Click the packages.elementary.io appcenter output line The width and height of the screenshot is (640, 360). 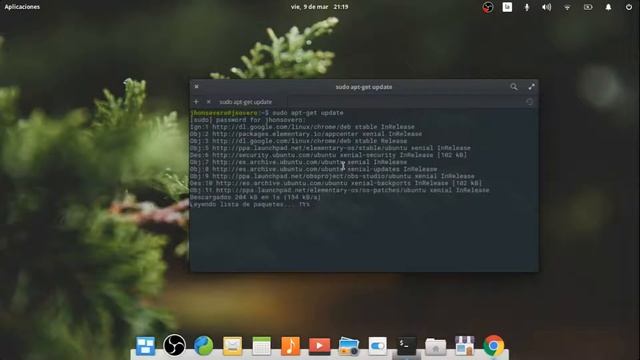[x=306, y=134]
